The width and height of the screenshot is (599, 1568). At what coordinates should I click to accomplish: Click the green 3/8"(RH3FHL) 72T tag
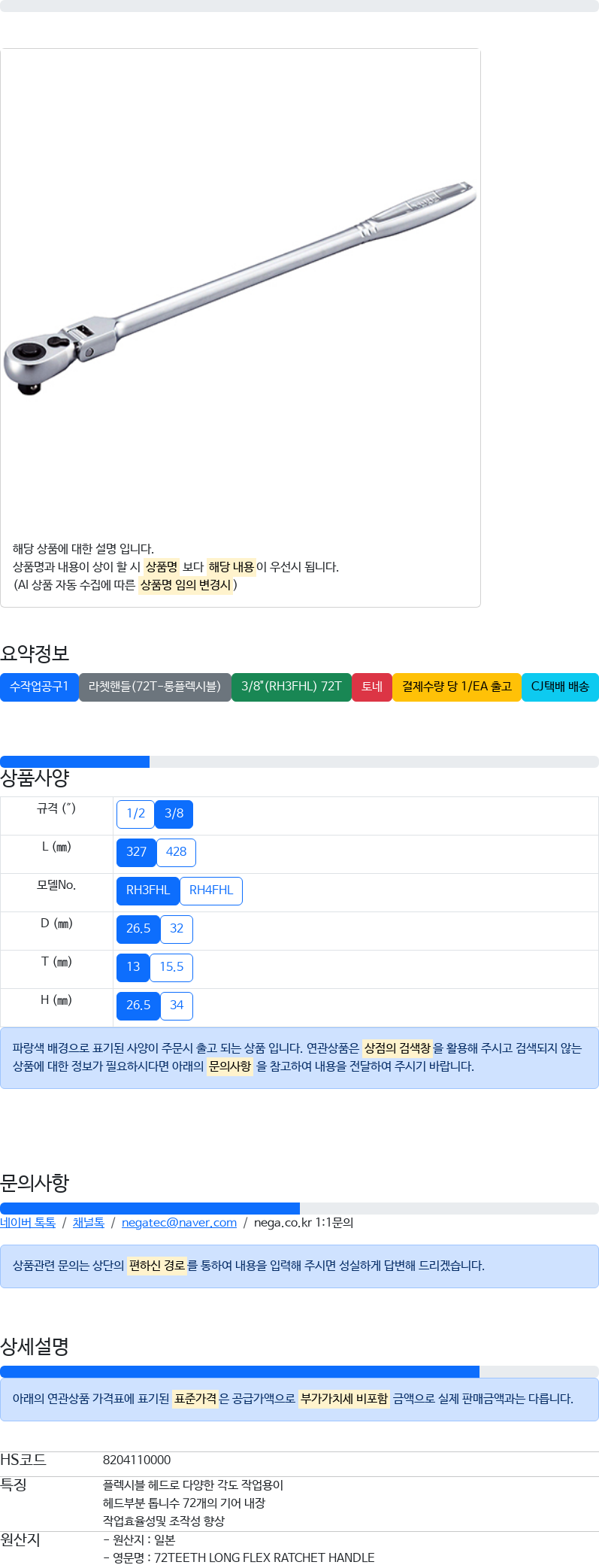pos(291,687)
